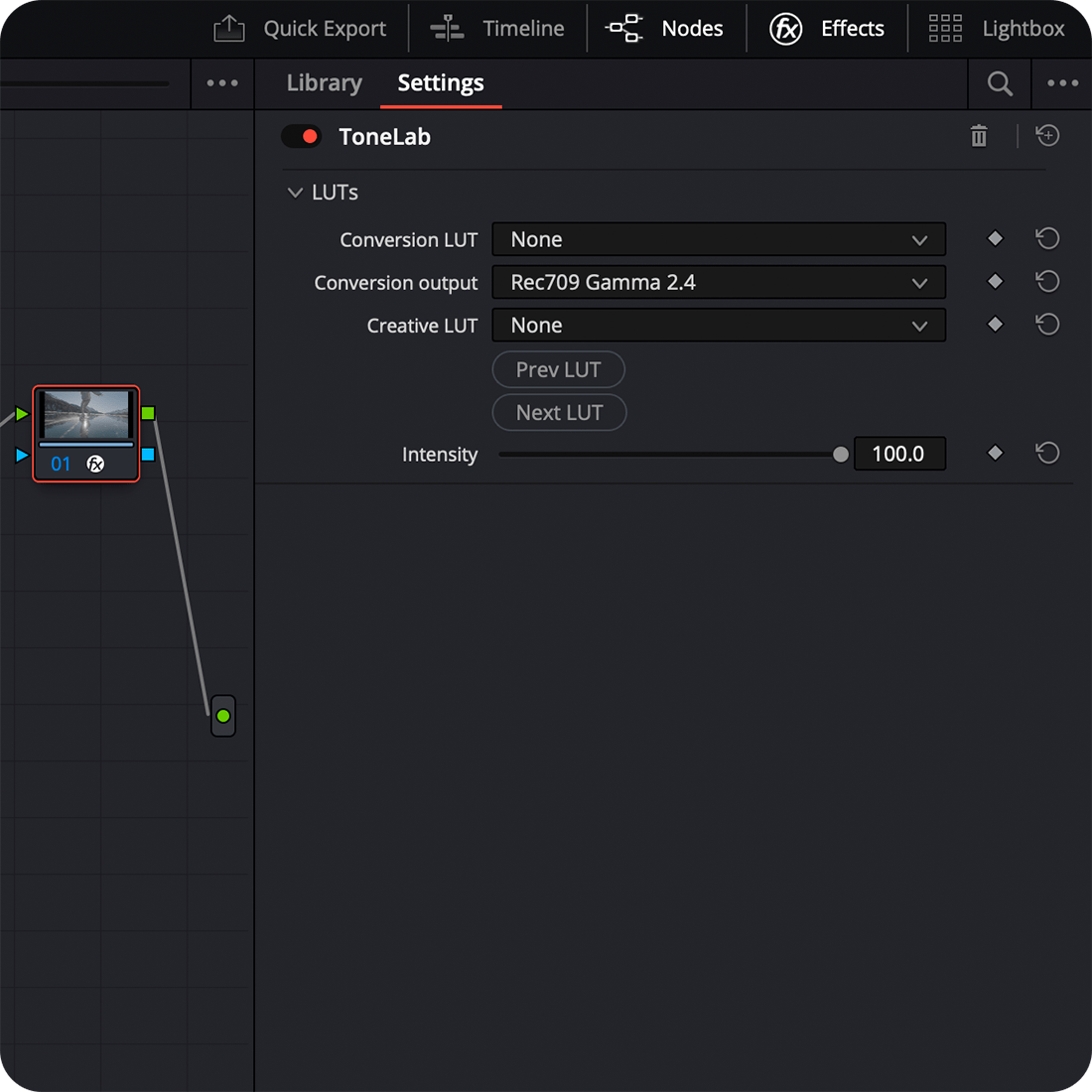
Task: Toggle keyframe diamond for Conversion LUT
Action: tap(995, 239)
